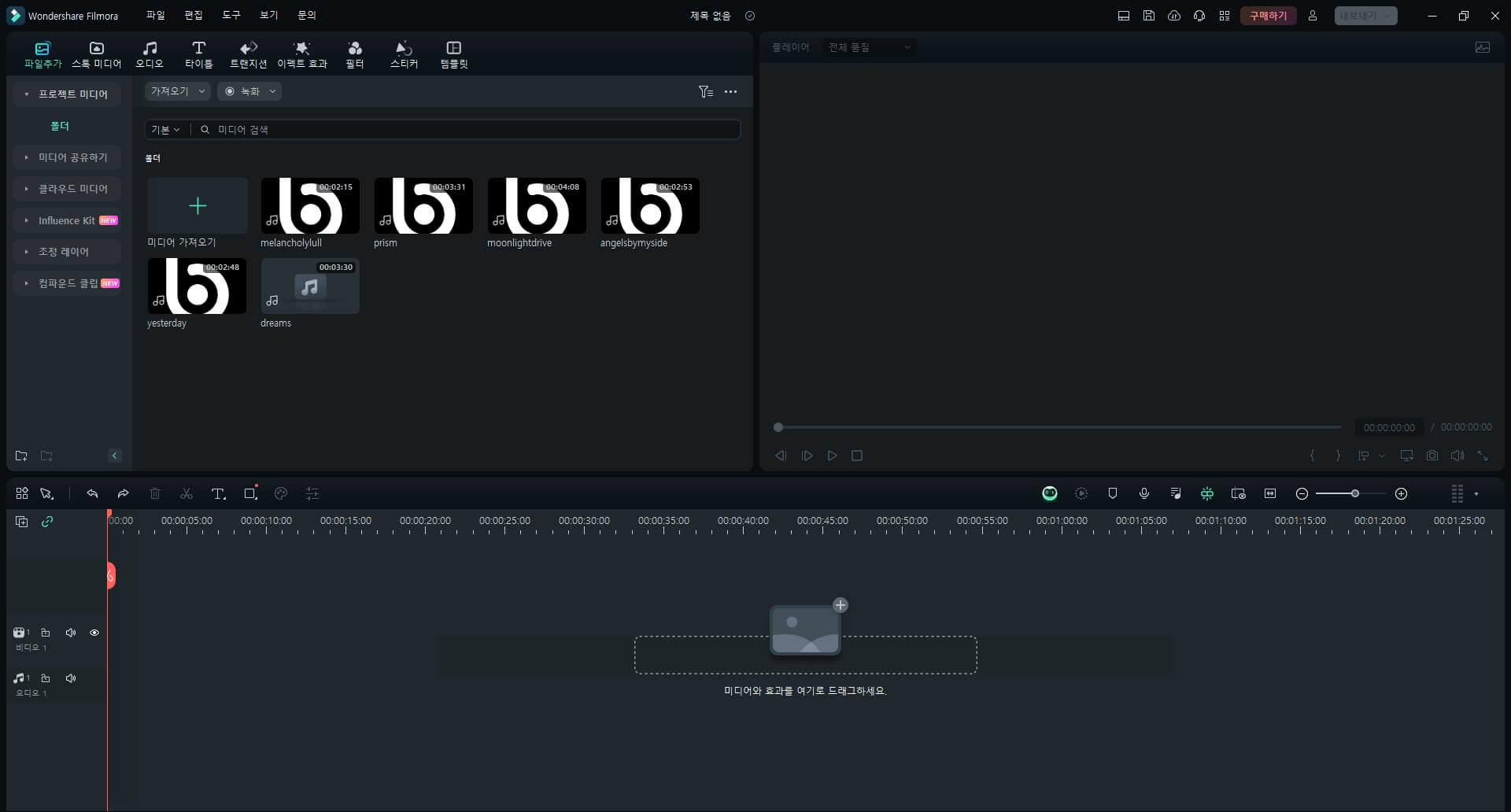Open the 보기 menu
The height and width of the screenshot is (812, 1511).
[x=269, y=15]
